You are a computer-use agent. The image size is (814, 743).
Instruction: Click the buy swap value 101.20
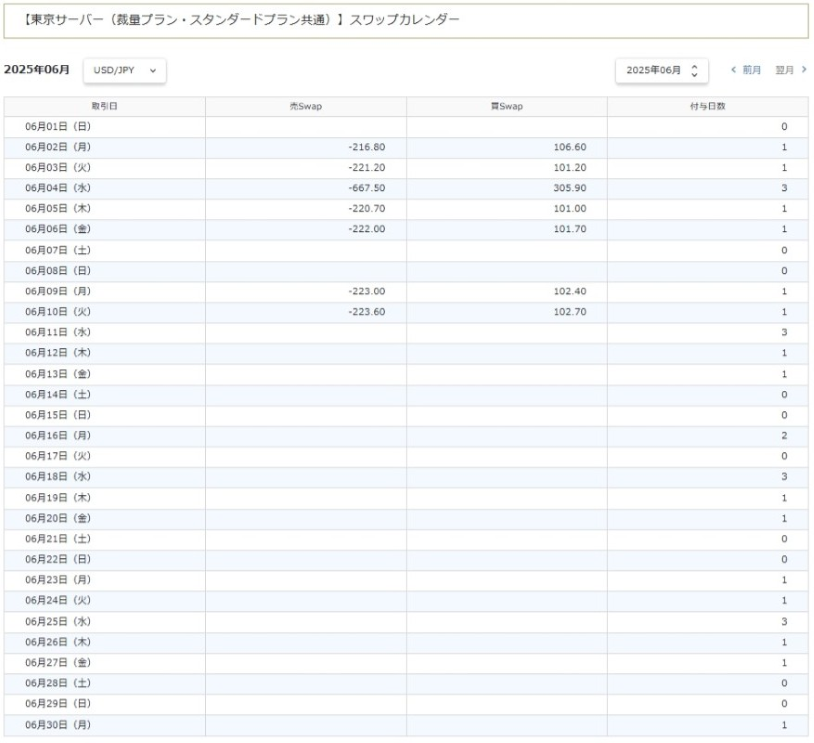(x=569, y=168)
